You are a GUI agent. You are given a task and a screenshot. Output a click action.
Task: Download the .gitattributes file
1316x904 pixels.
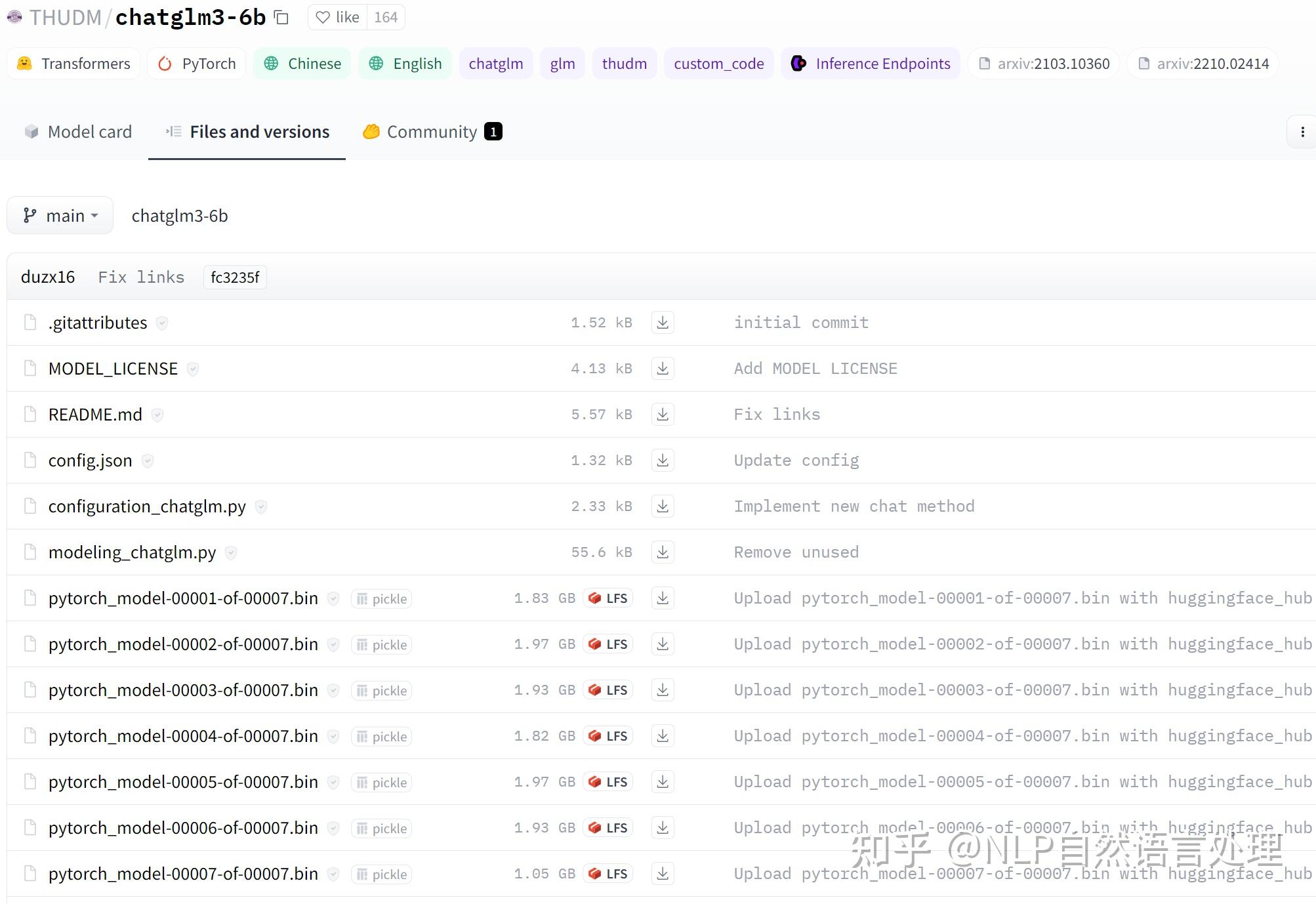tap(662, 322)
